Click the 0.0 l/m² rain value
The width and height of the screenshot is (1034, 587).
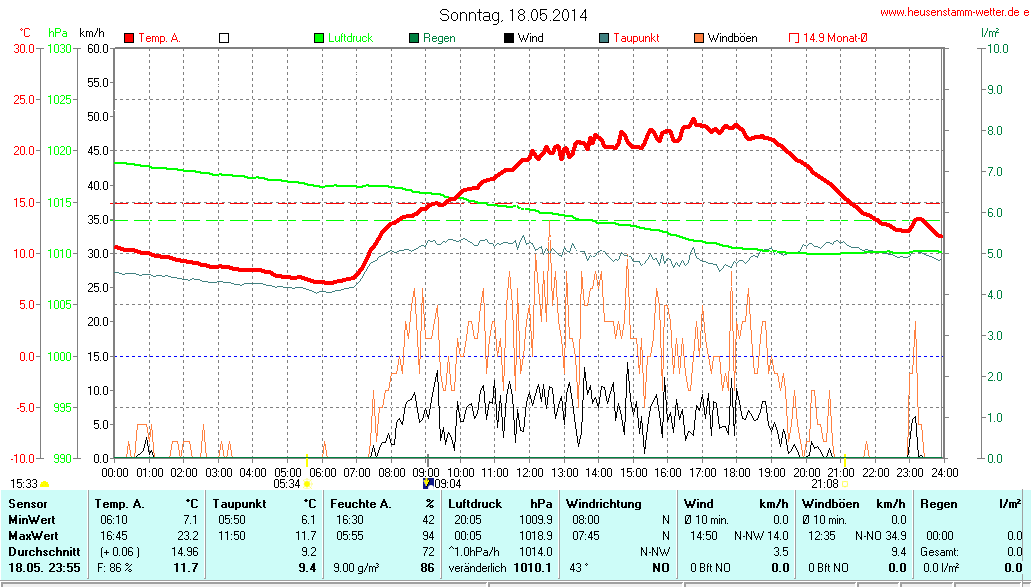pyautogui.click(x=940, y=567)
